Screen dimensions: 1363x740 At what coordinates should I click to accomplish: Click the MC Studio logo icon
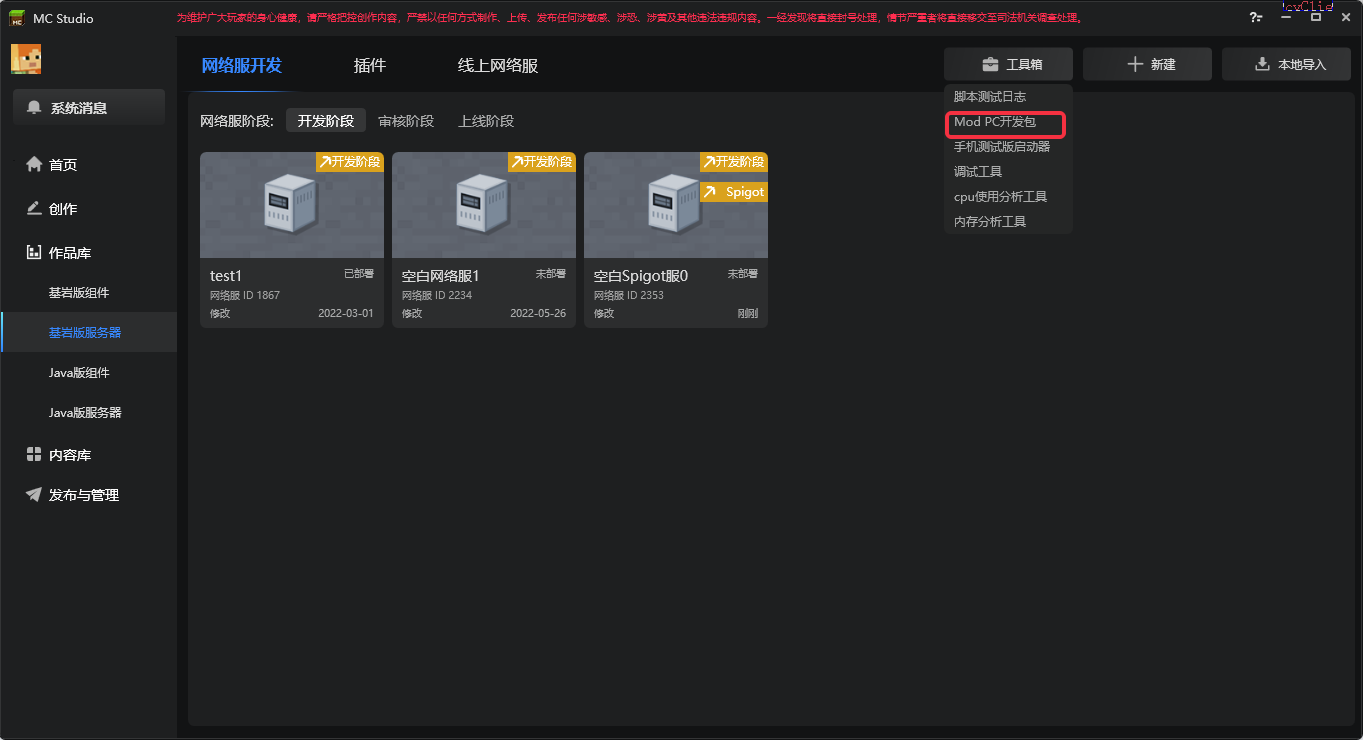point(17,18)
